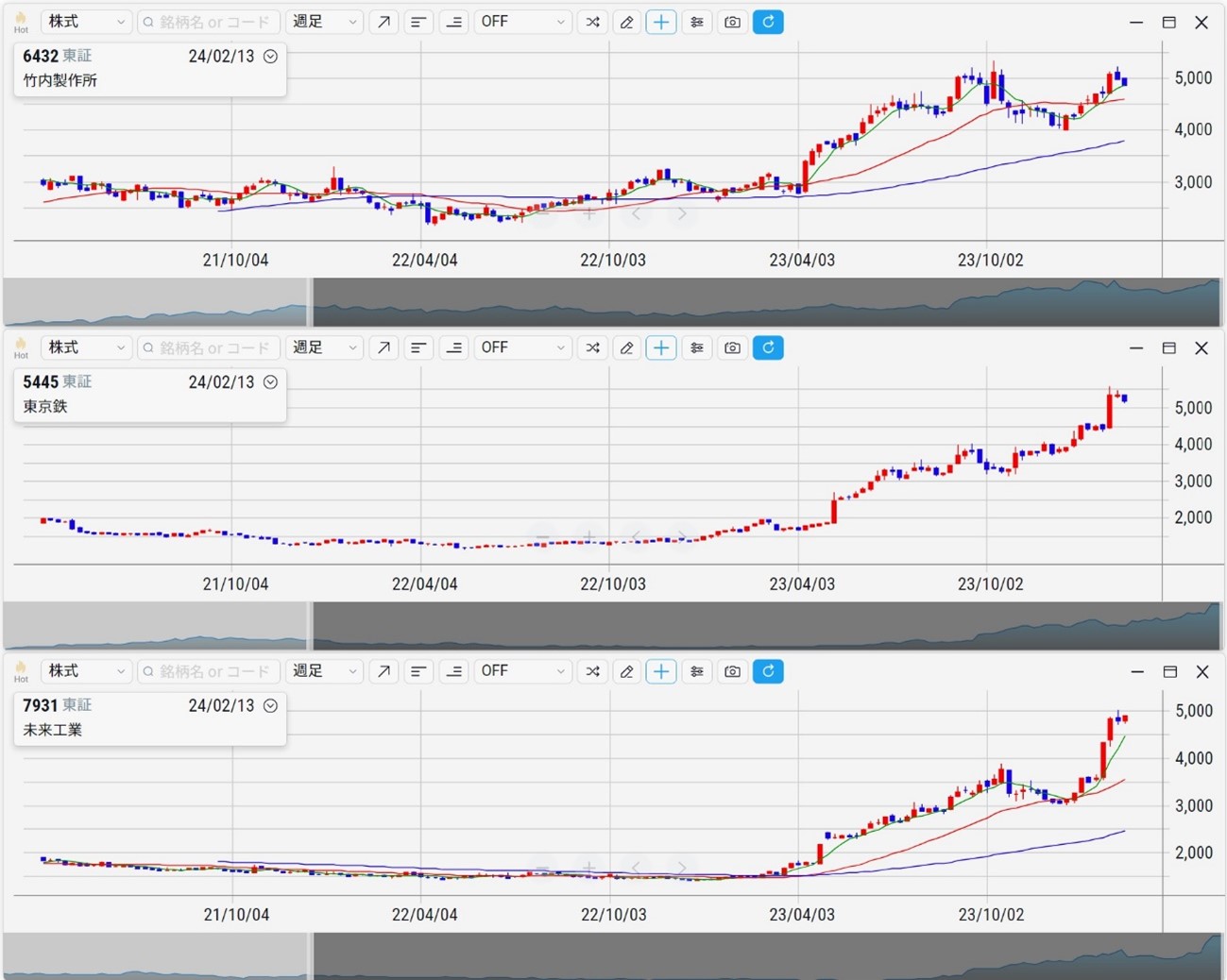Click the shuffle icon in the 東京鉄 toolbar

coord(592,347)
